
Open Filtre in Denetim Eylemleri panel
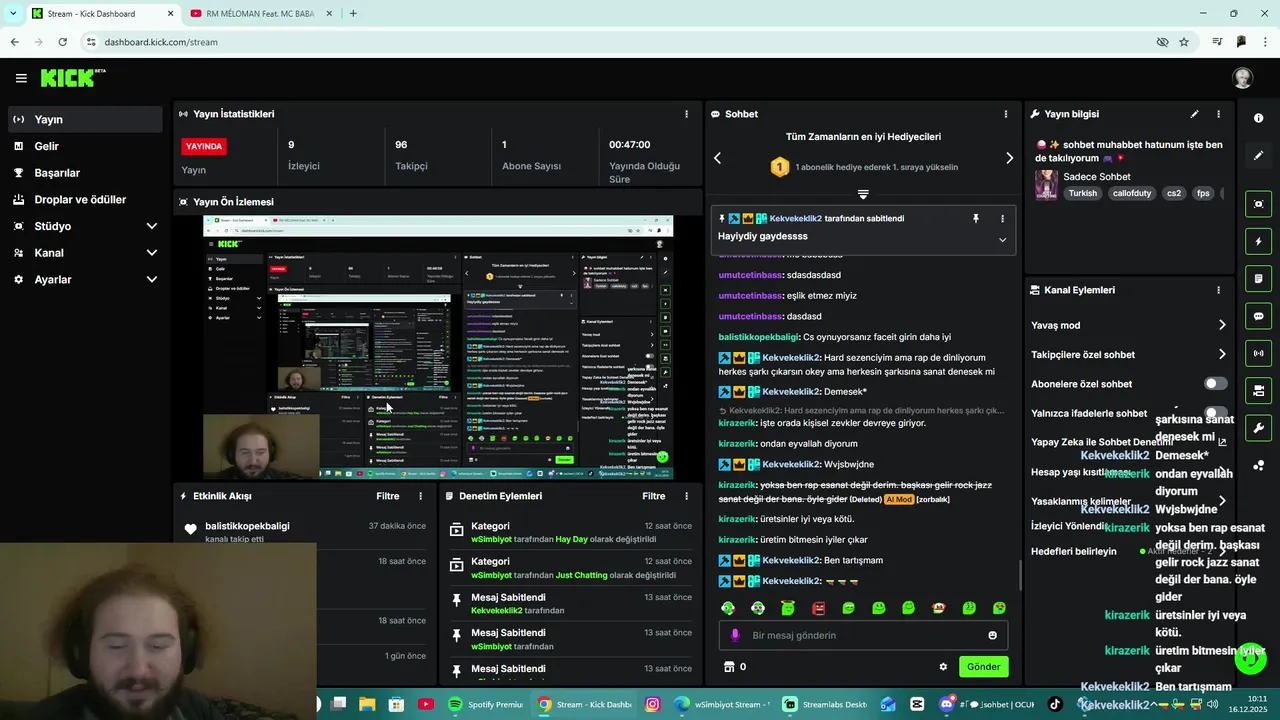pyautogui.click(x=653, y=496)
